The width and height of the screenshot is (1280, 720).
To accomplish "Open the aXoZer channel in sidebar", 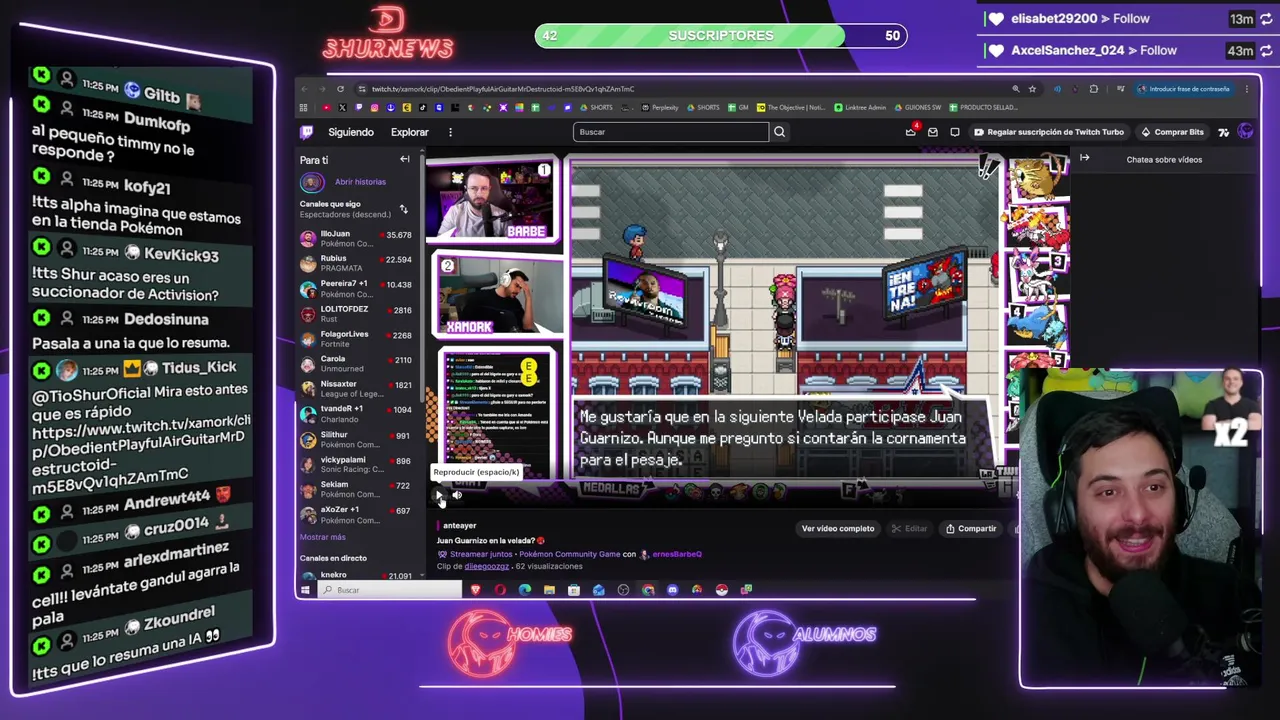I will pyautogui.click(x=356, y=514).
